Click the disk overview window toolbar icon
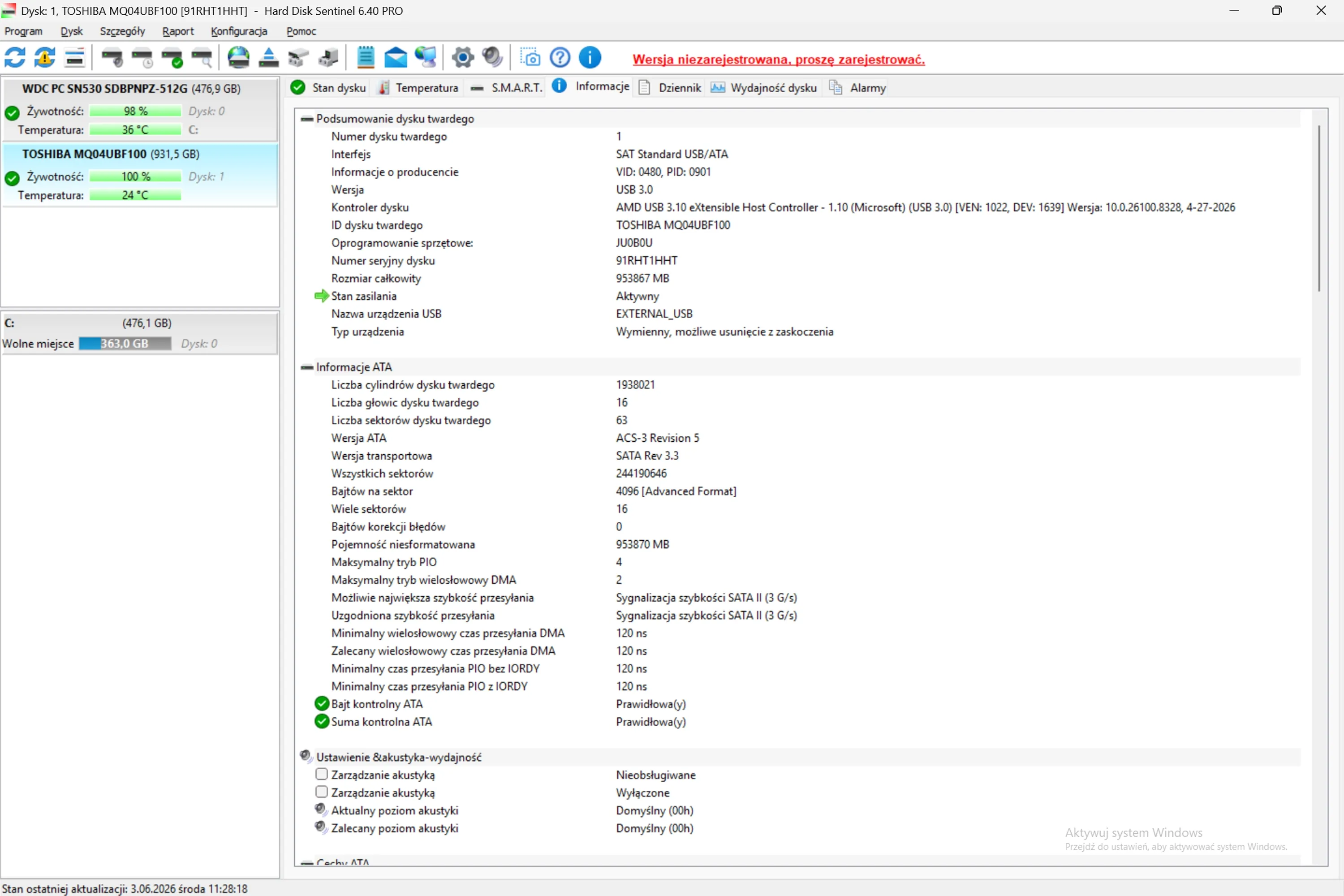The image size is (1344, 896). [x=75, y=58]
